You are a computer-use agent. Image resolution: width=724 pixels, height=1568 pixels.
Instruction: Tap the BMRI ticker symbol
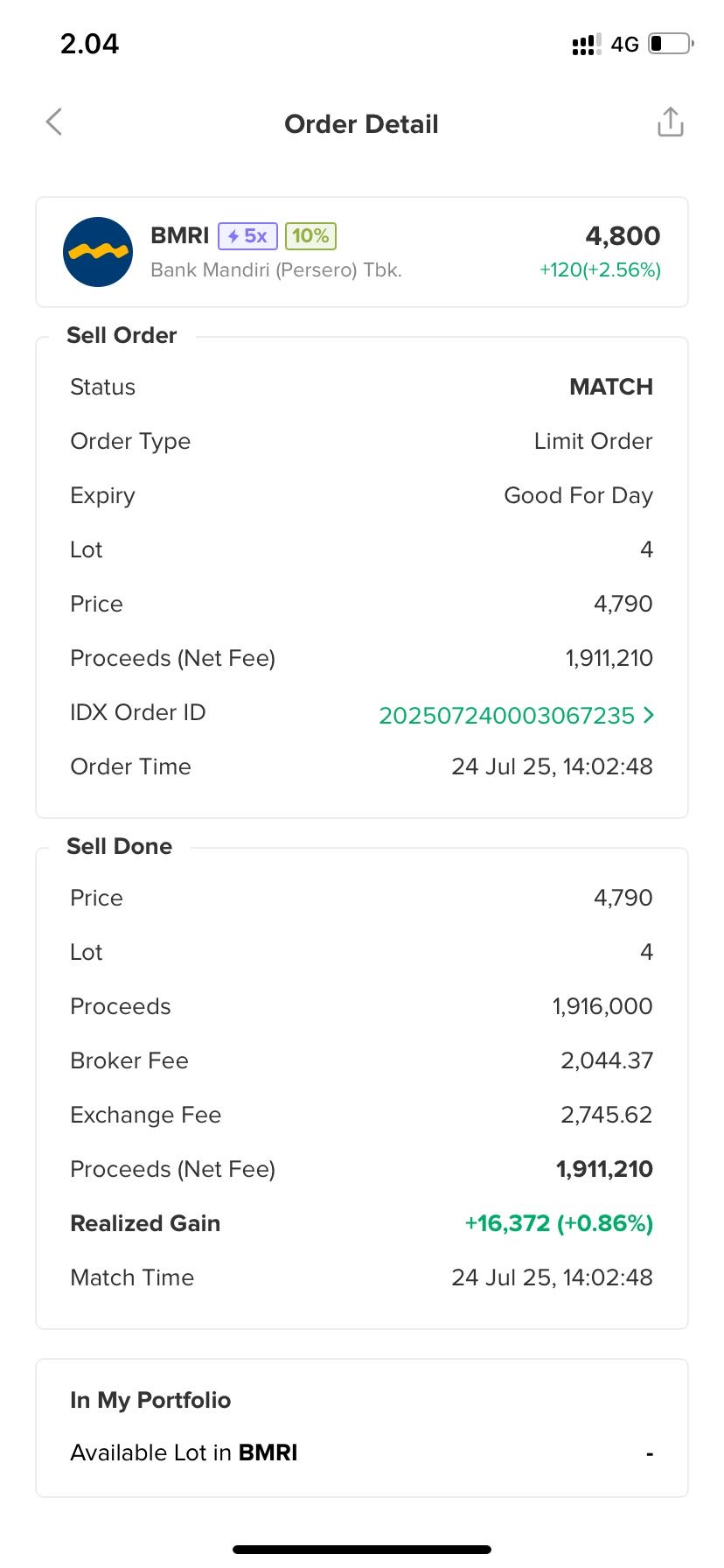[180, 236]
